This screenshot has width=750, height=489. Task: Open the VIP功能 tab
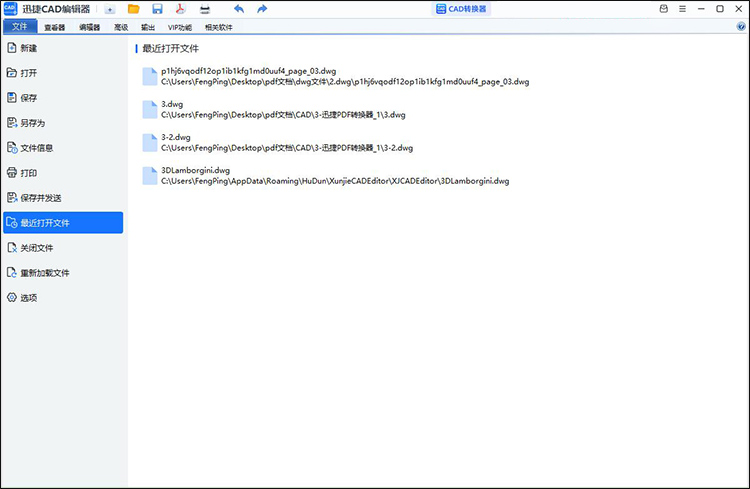tap(180, 27)
